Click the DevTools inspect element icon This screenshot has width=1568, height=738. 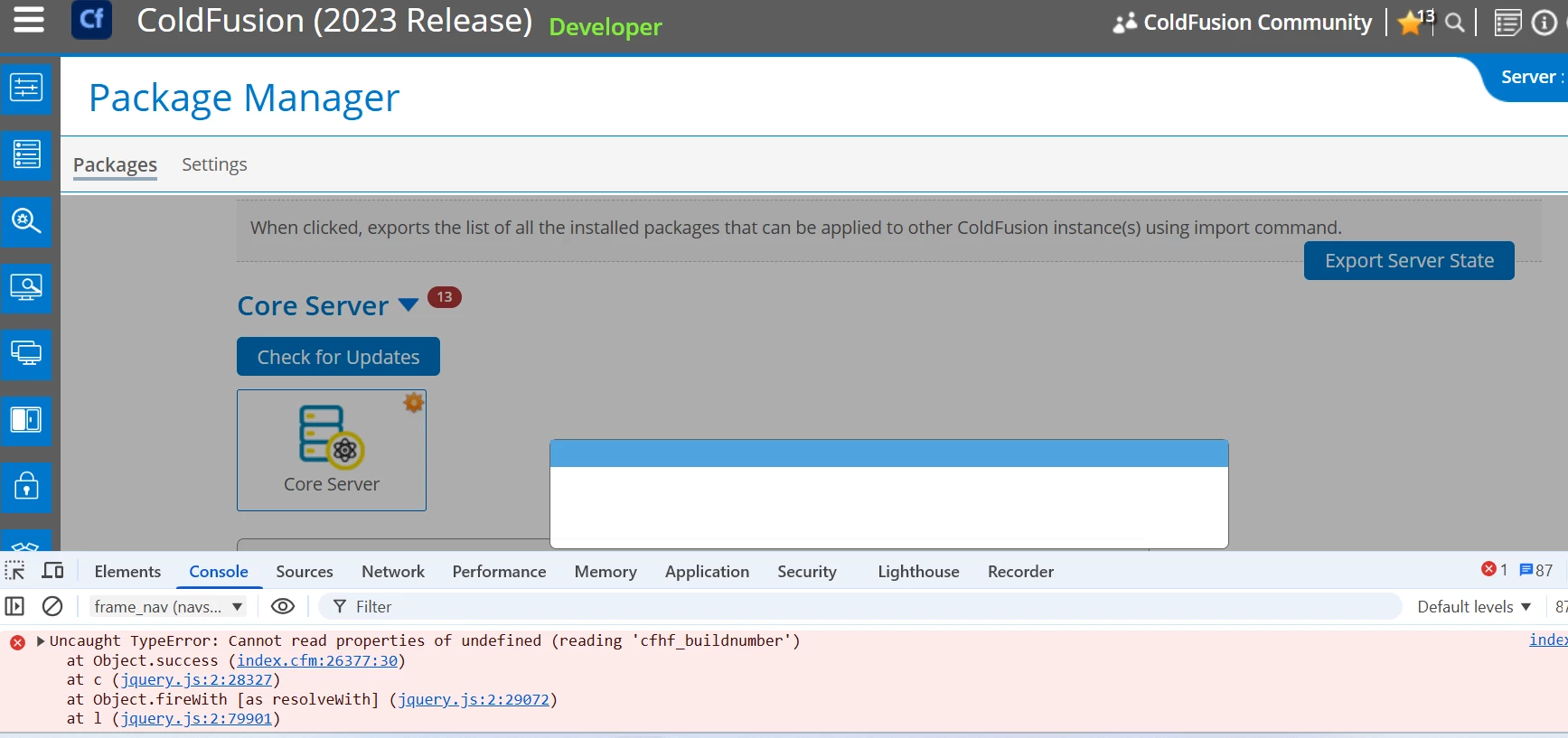(x=15, y=571)
